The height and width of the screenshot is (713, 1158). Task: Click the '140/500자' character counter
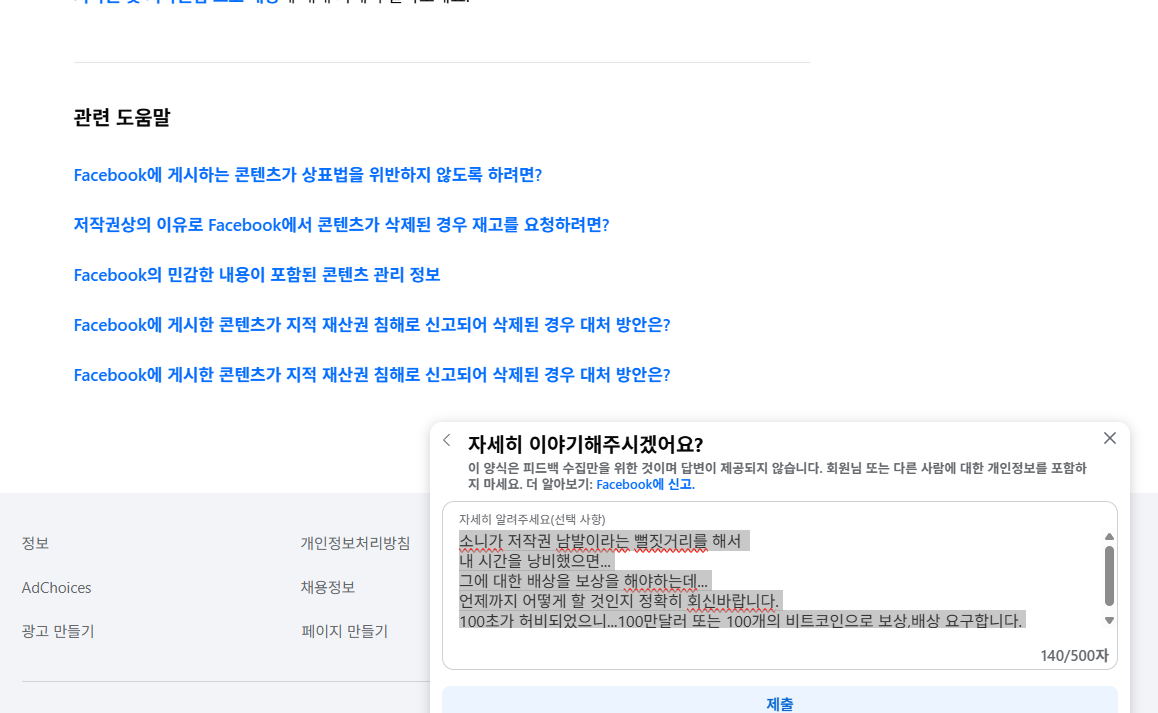1075,655
